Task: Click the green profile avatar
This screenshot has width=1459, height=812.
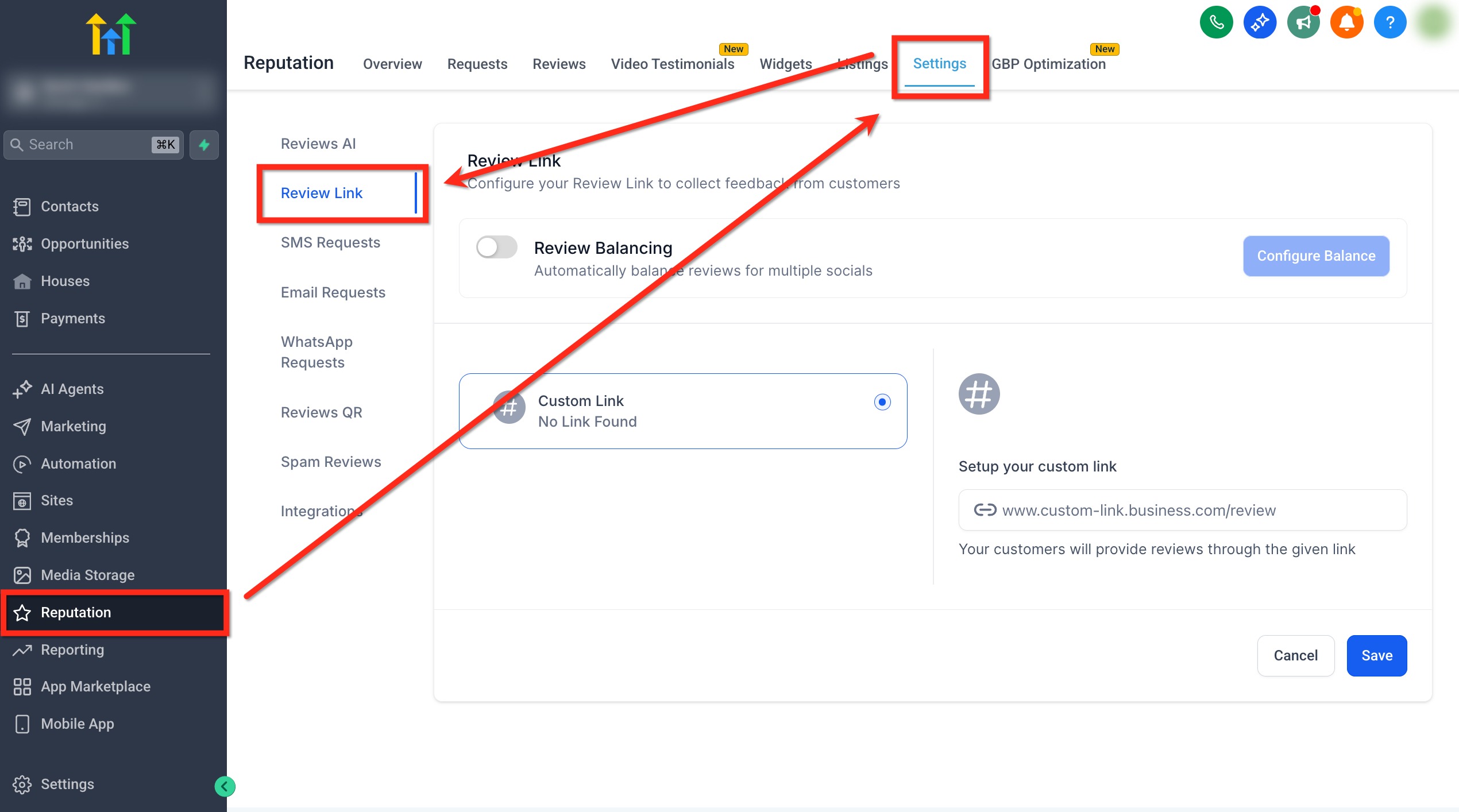Action: pos(1434,22)
